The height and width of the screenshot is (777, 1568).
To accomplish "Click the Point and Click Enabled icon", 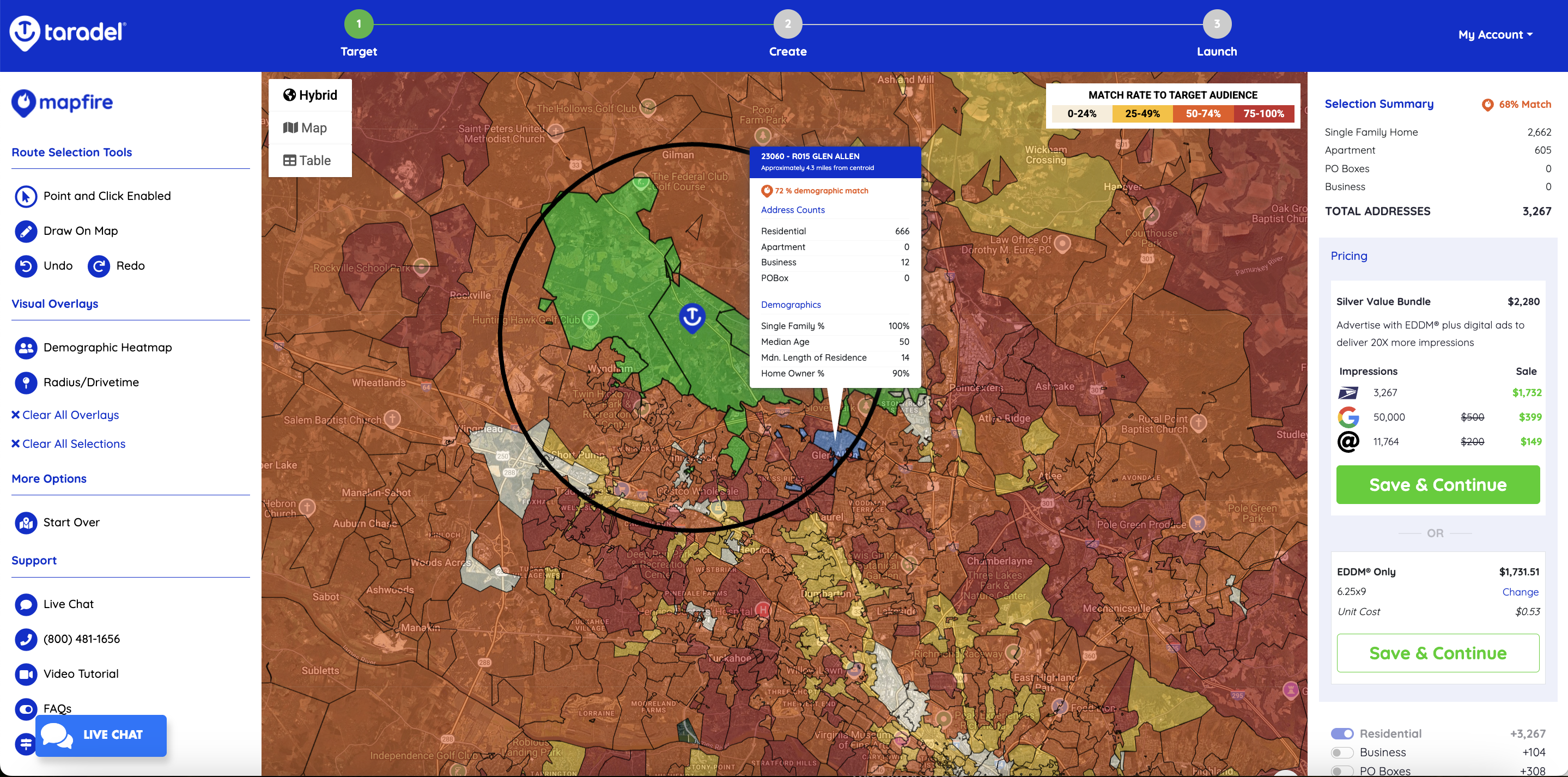I will [x=26, y=196].
